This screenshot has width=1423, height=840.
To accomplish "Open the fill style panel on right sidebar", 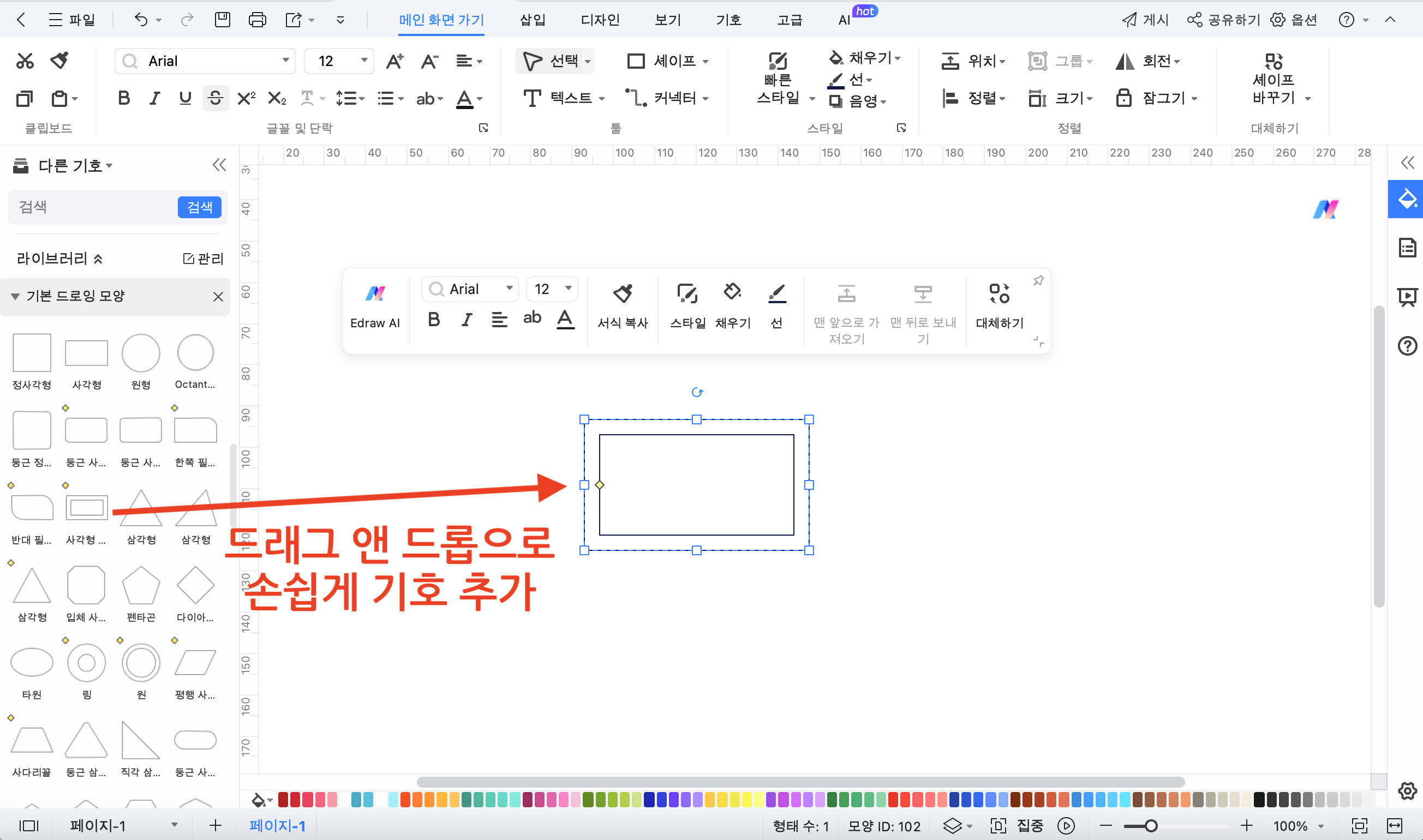I will pos(1407,199).
